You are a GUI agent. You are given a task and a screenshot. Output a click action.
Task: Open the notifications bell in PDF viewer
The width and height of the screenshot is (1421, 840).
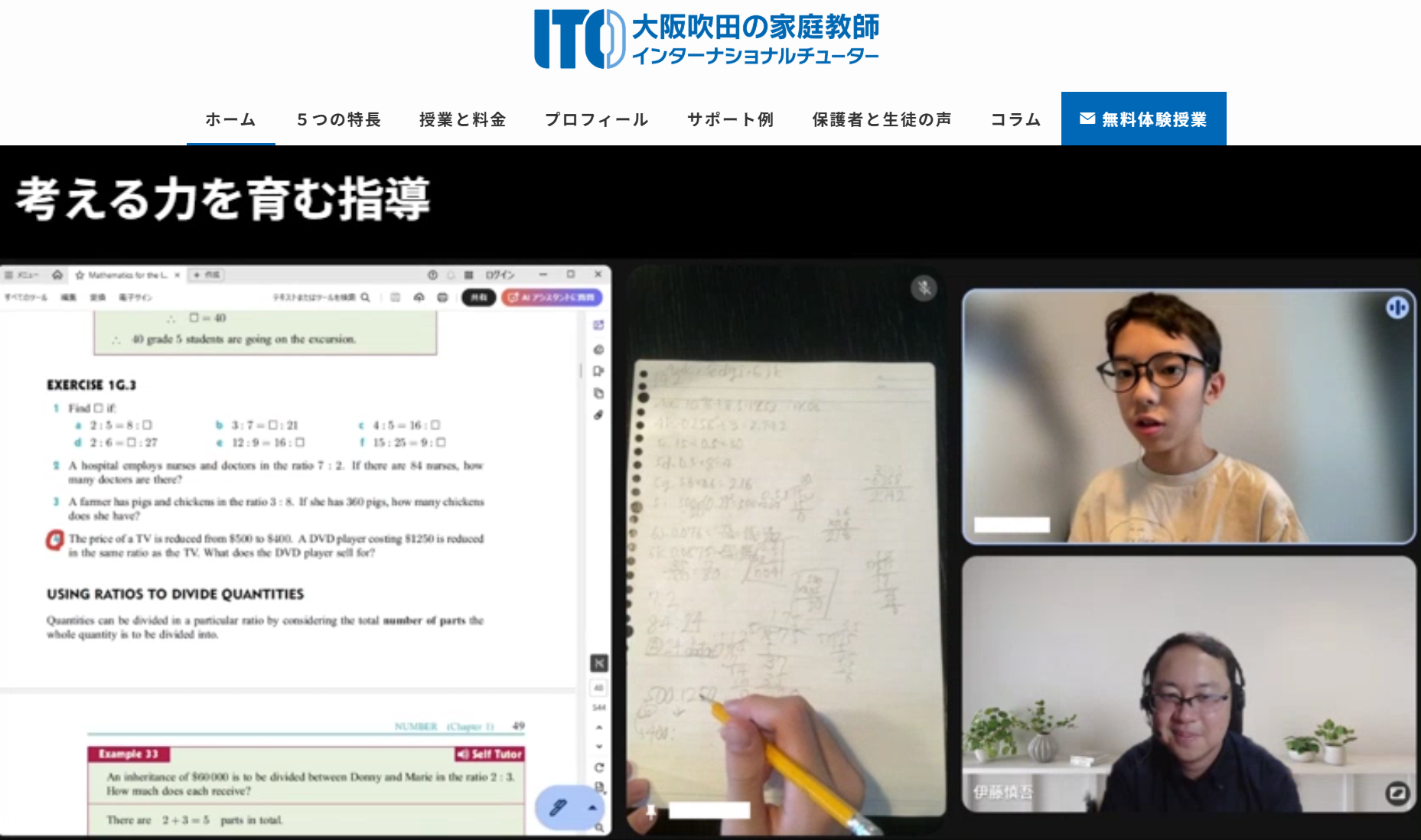[451, 275]
